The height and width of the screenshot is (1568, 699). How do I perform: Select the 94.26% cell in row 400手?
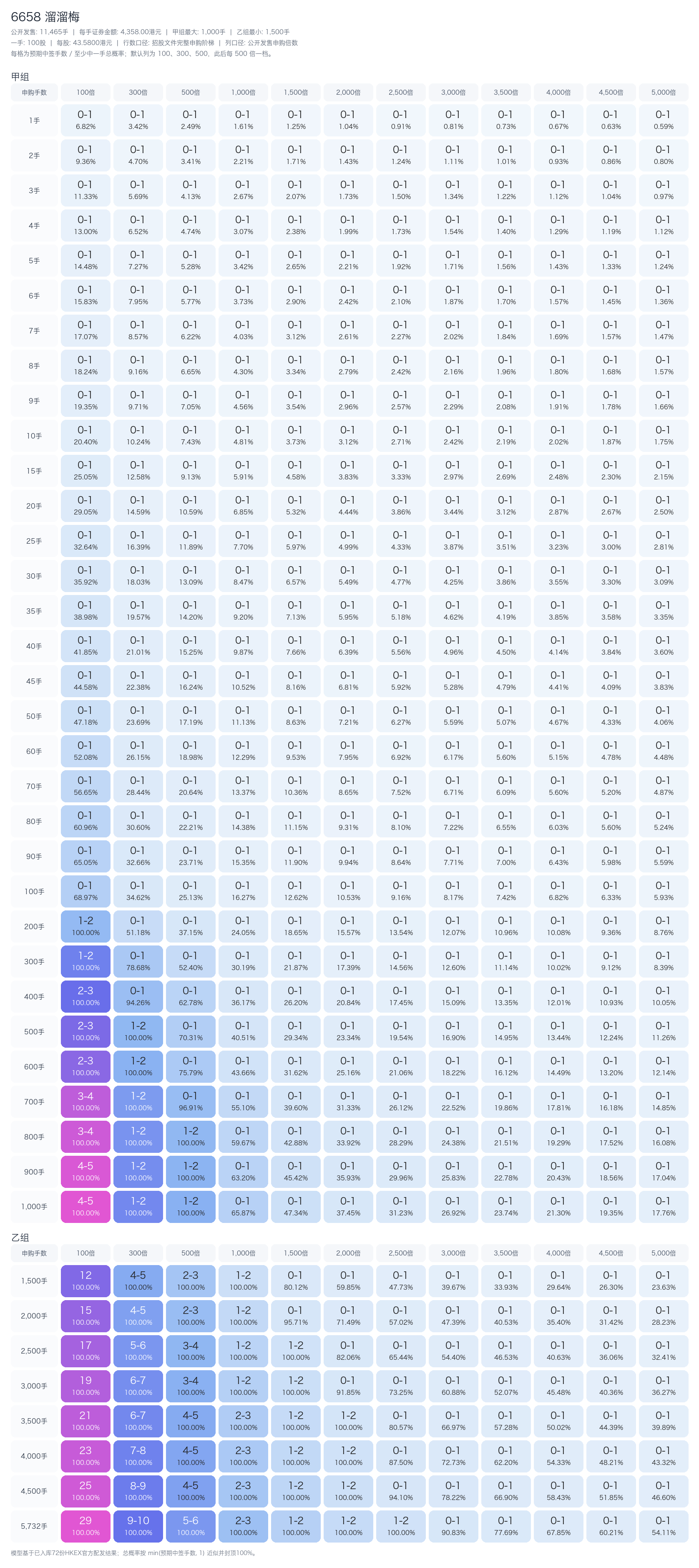(138, 996)
